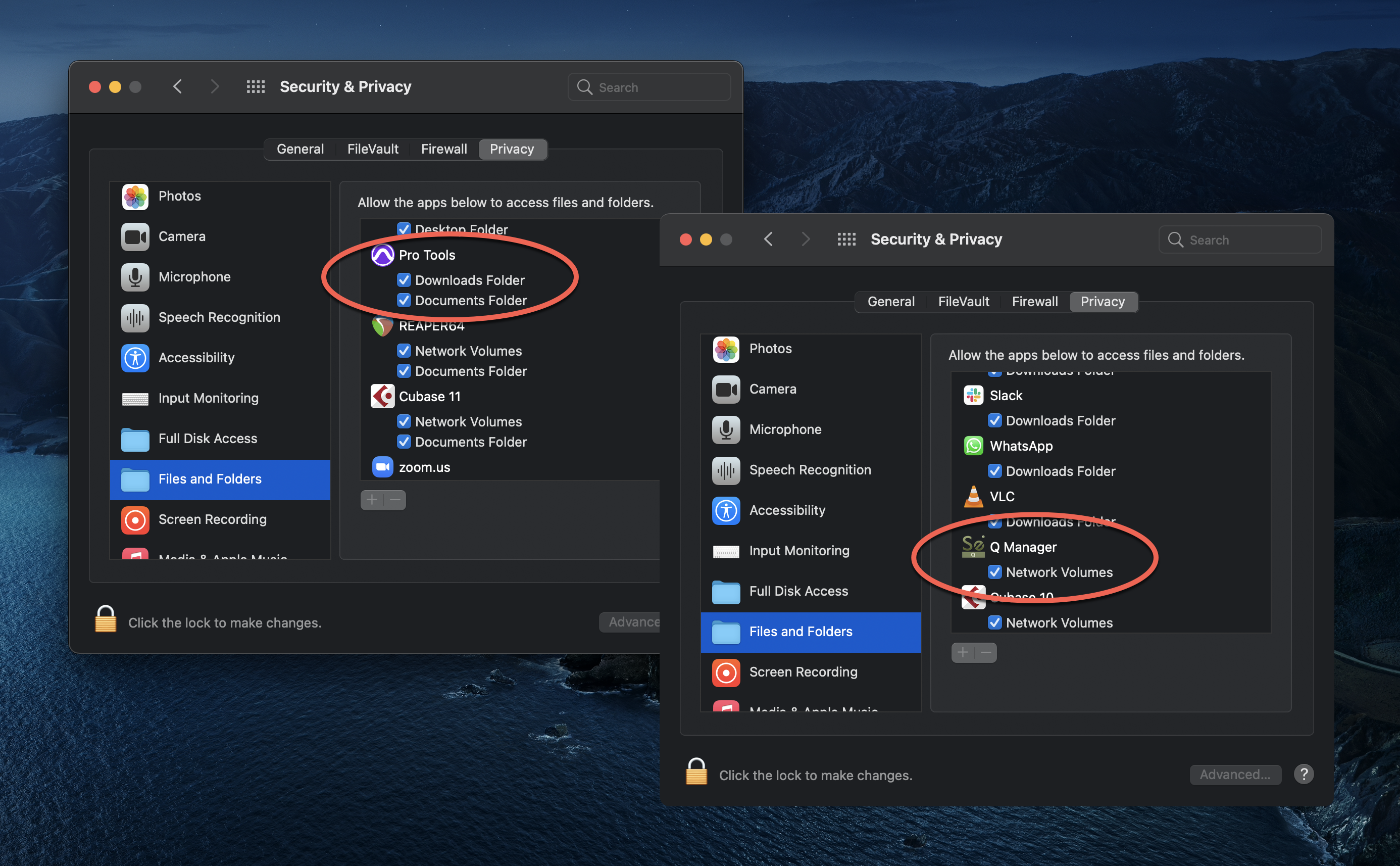Uncheck Pro Tools Downloads Folder checkbox
Screen dimensions: 1400x866
tap(404, 280)
